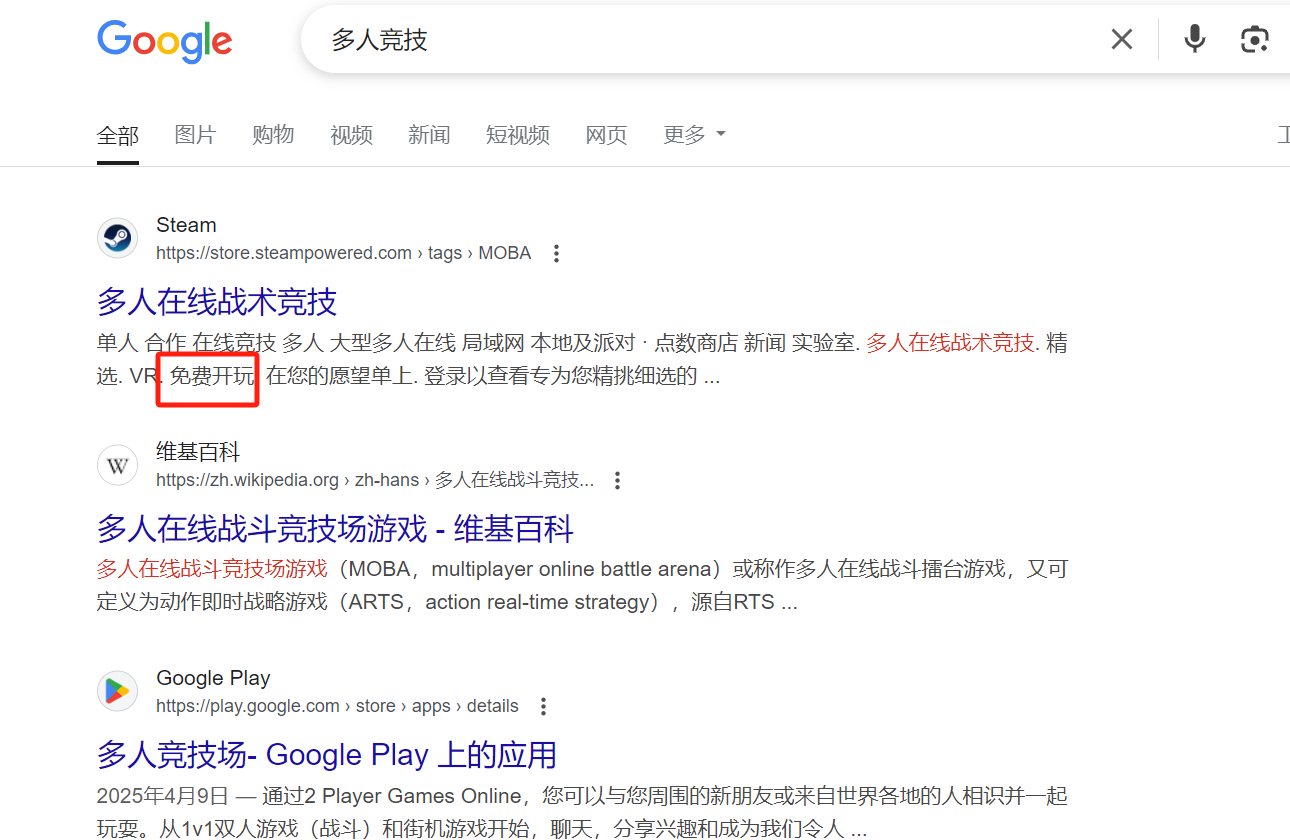Click the Google Play site name
The image size is (1290, 840).
pyautogui.click(x=213, y=678)
